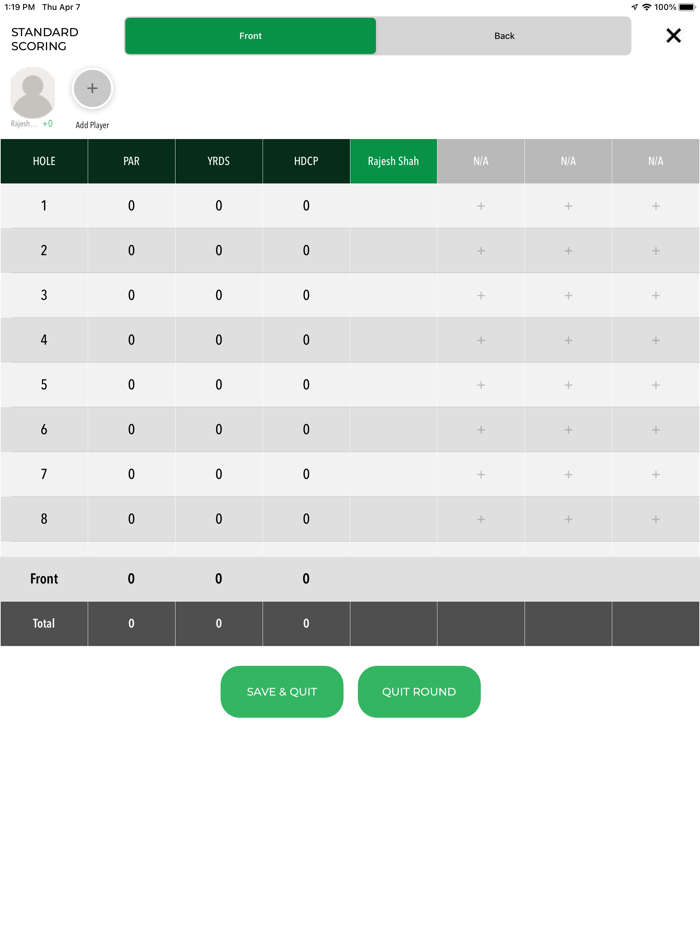Tap plus icon for hole 3, third N/A column

tap(656, 296)
